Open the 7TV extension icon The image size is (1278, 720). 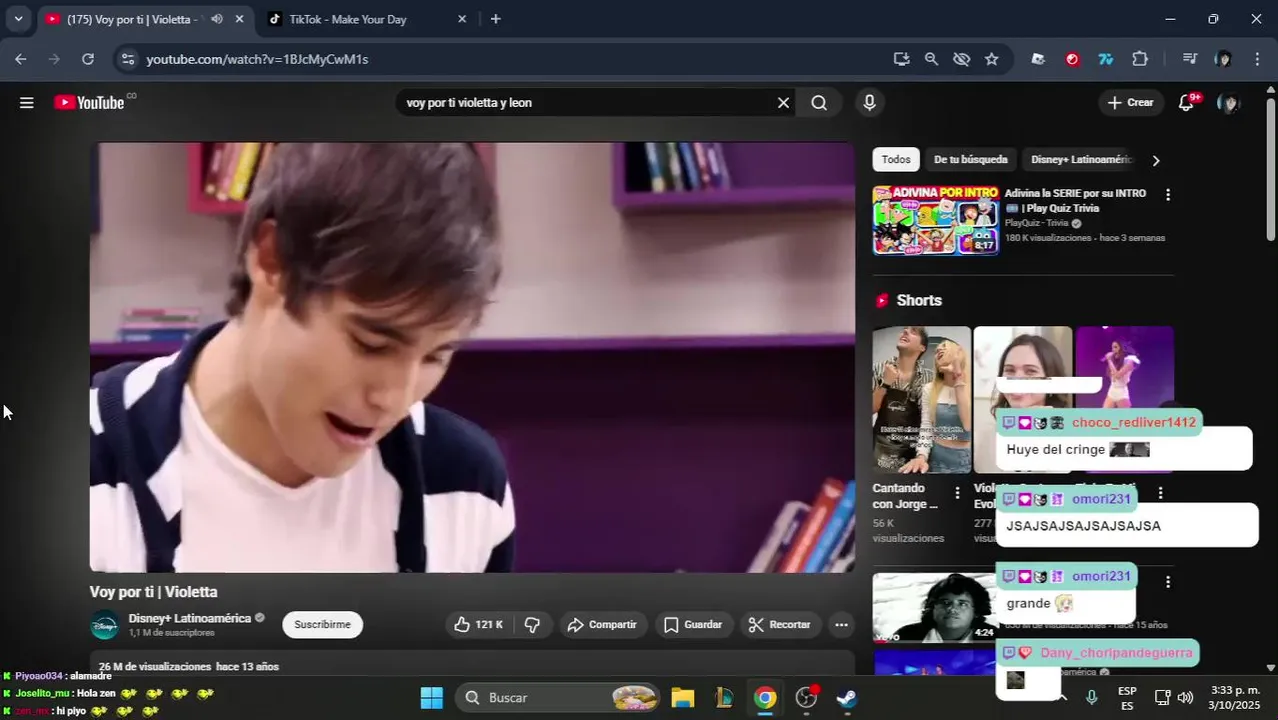point(1106,59)
